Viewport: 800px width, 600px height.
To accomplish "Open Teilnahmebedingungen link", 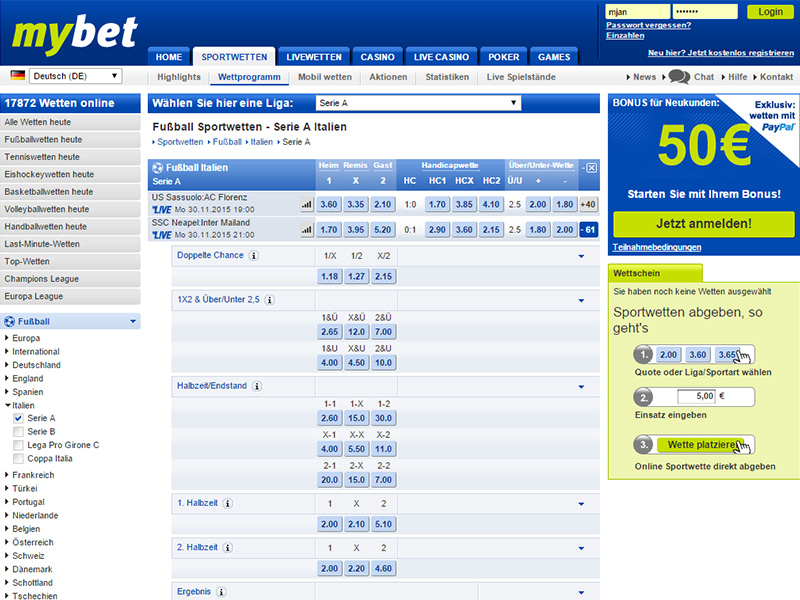I will [657, 247].
